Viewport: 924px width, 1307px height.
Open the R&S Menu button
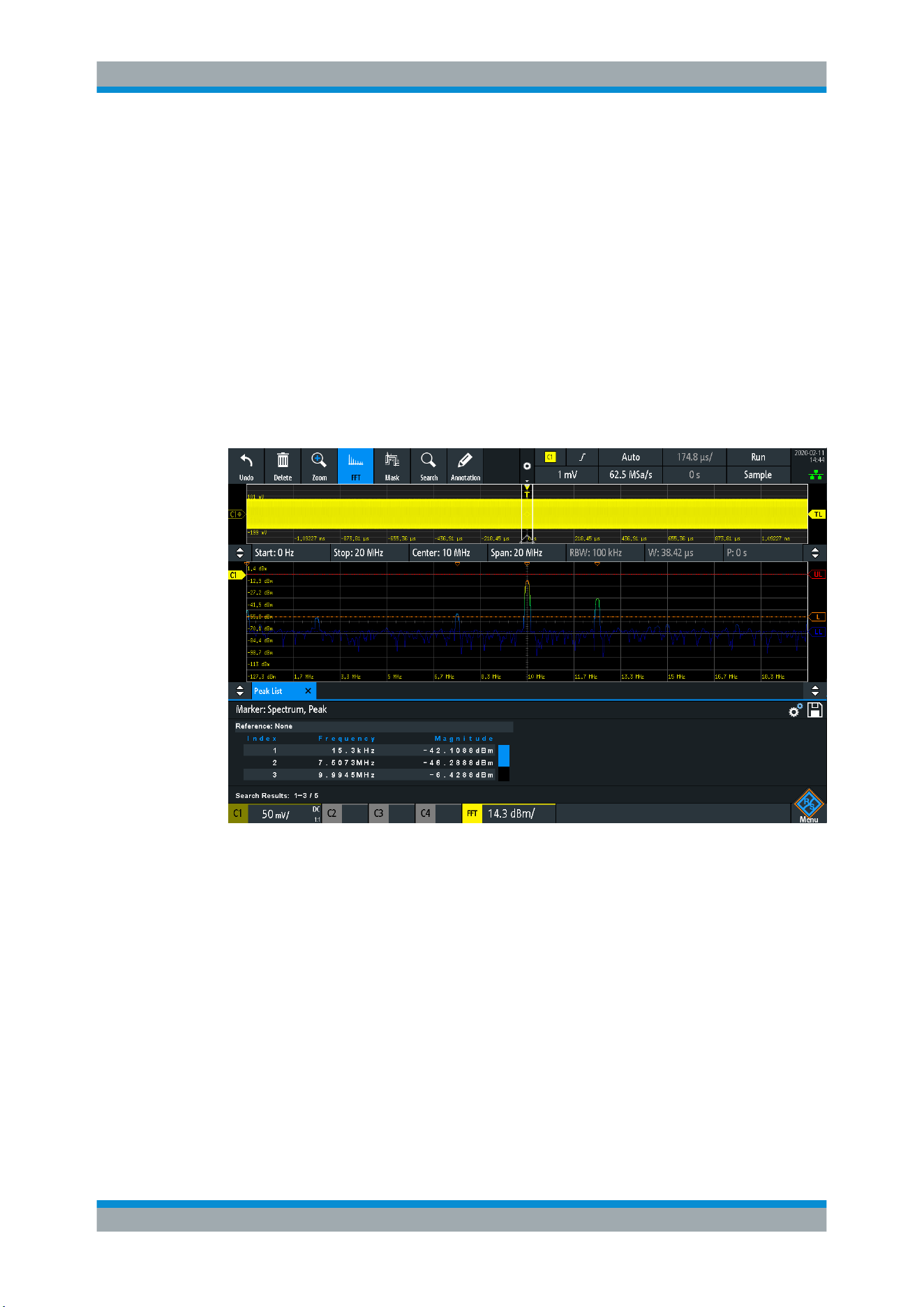click(809, 806)
